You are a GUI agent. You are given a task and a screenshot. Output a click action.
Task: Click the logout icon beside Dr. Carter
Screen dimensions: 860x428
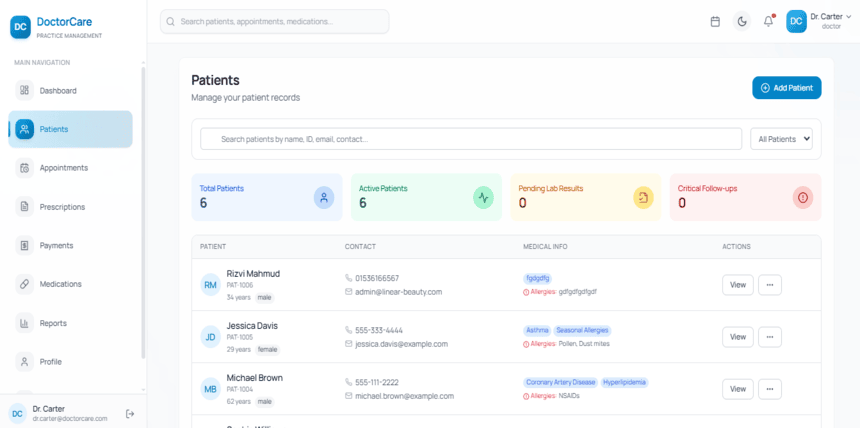pyautogui.click(x=130, y=413)
